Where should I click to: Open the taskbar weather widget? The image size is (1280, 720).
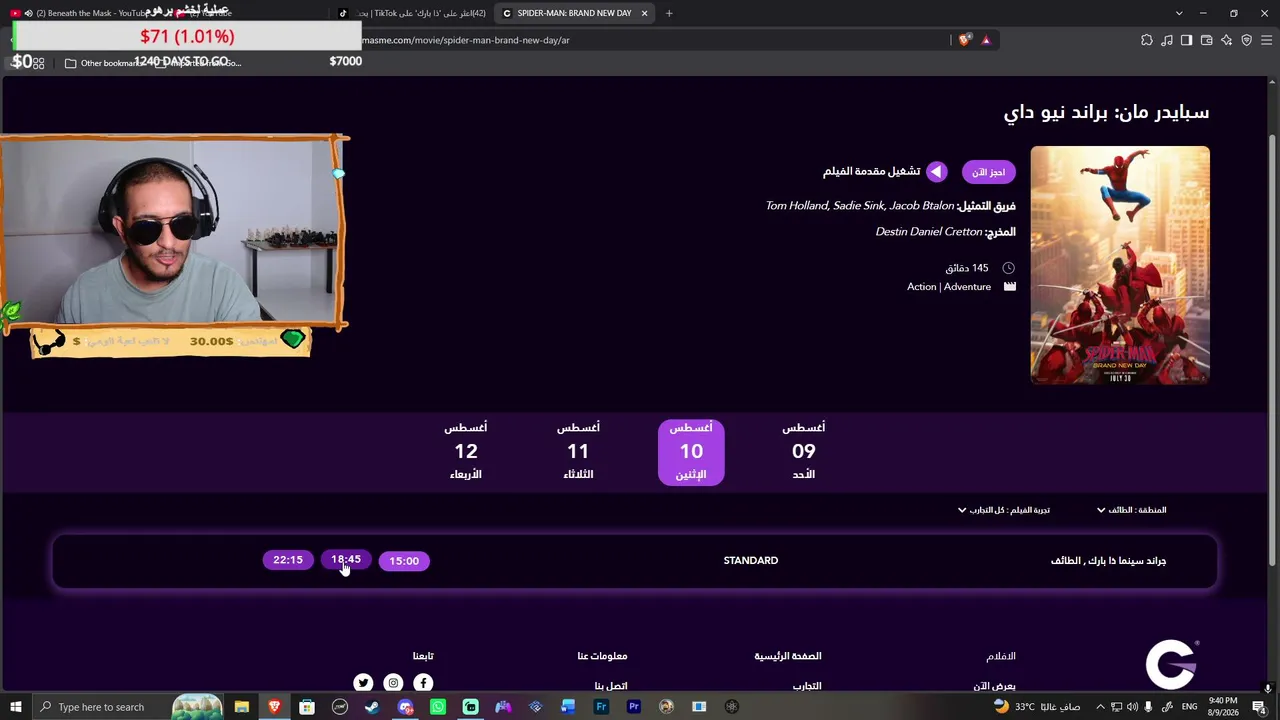pos(1036,707)
